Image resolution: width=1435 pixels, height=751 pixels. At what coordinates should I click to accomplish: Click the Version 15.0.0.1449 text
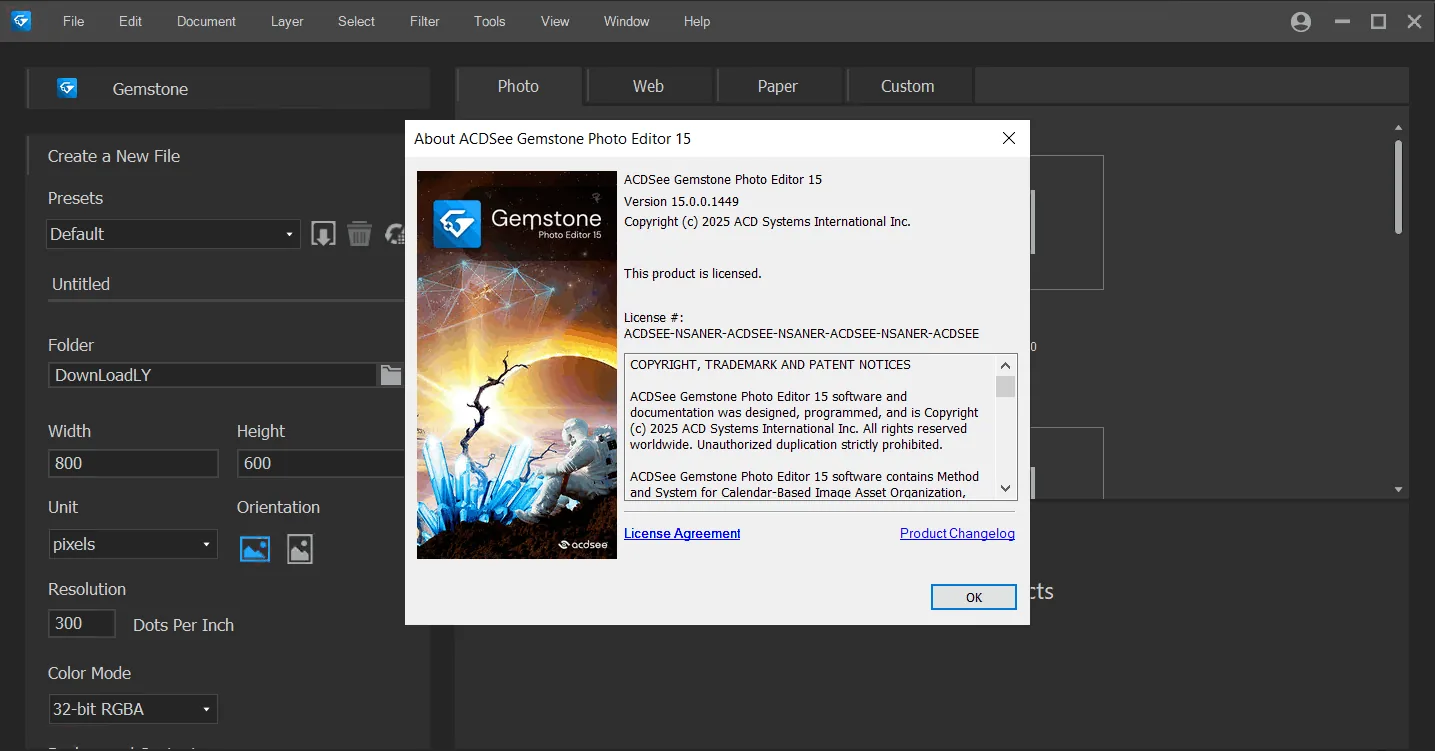tap(681, 201)
